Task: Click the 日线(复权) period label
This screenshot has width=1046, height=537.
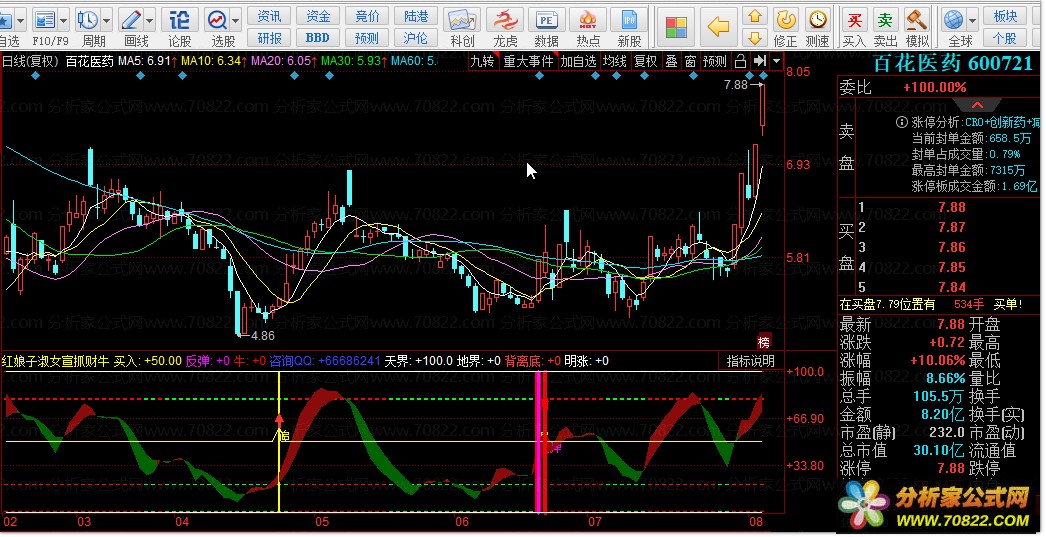Action: pyautogui.click(x=31, y=61)
